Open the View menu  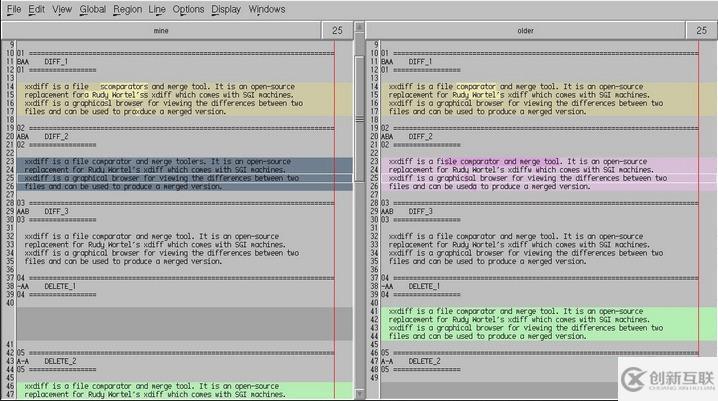tap(62, 9)
